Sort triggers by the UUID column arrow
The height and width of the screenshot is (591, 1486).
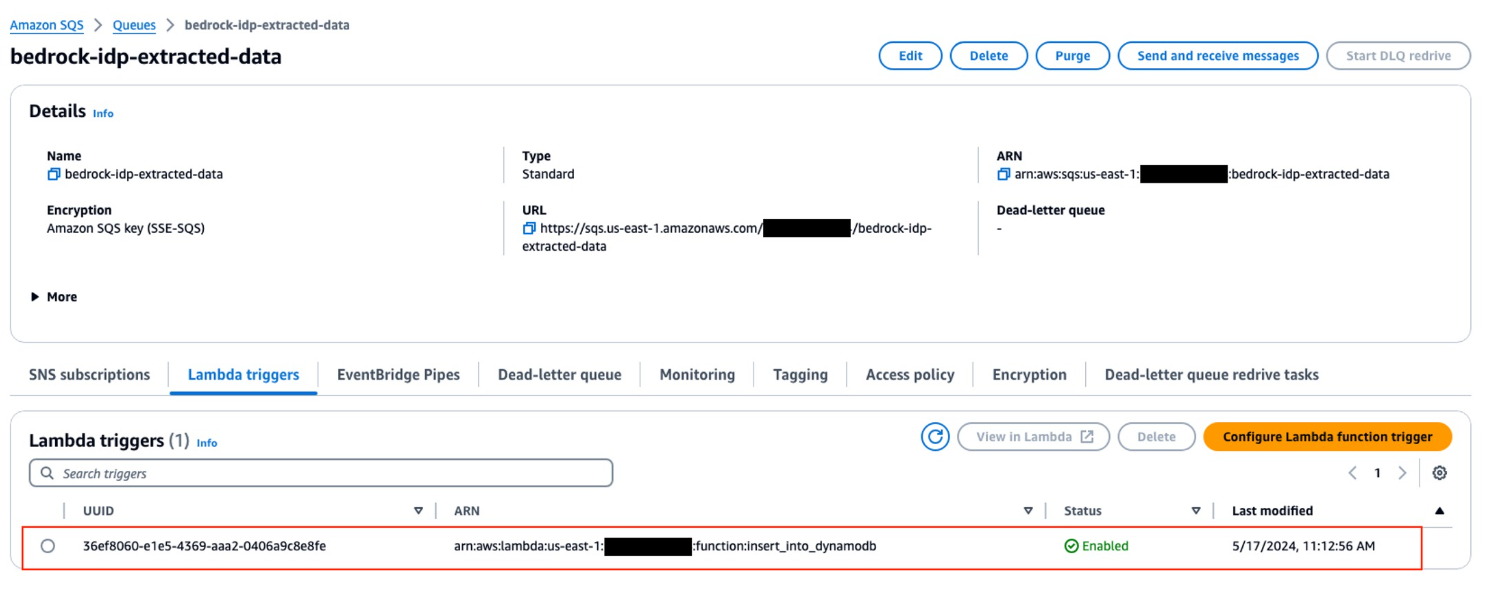pos(418,511)
